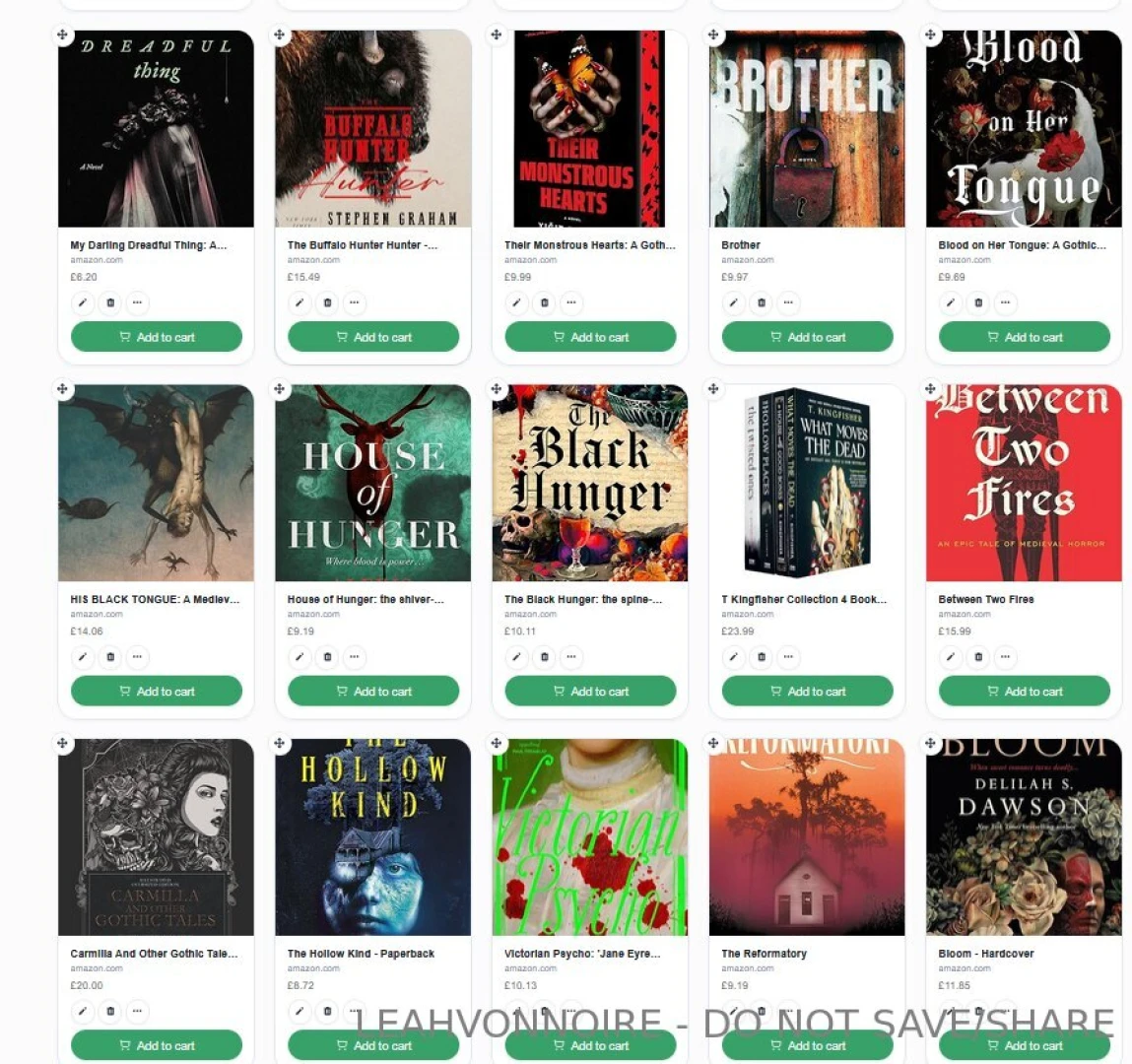The width and height of the screenshot is (1132, 1064).
Task: Add My Darling Dreadful Thing to cart
Action: (157, 337)
